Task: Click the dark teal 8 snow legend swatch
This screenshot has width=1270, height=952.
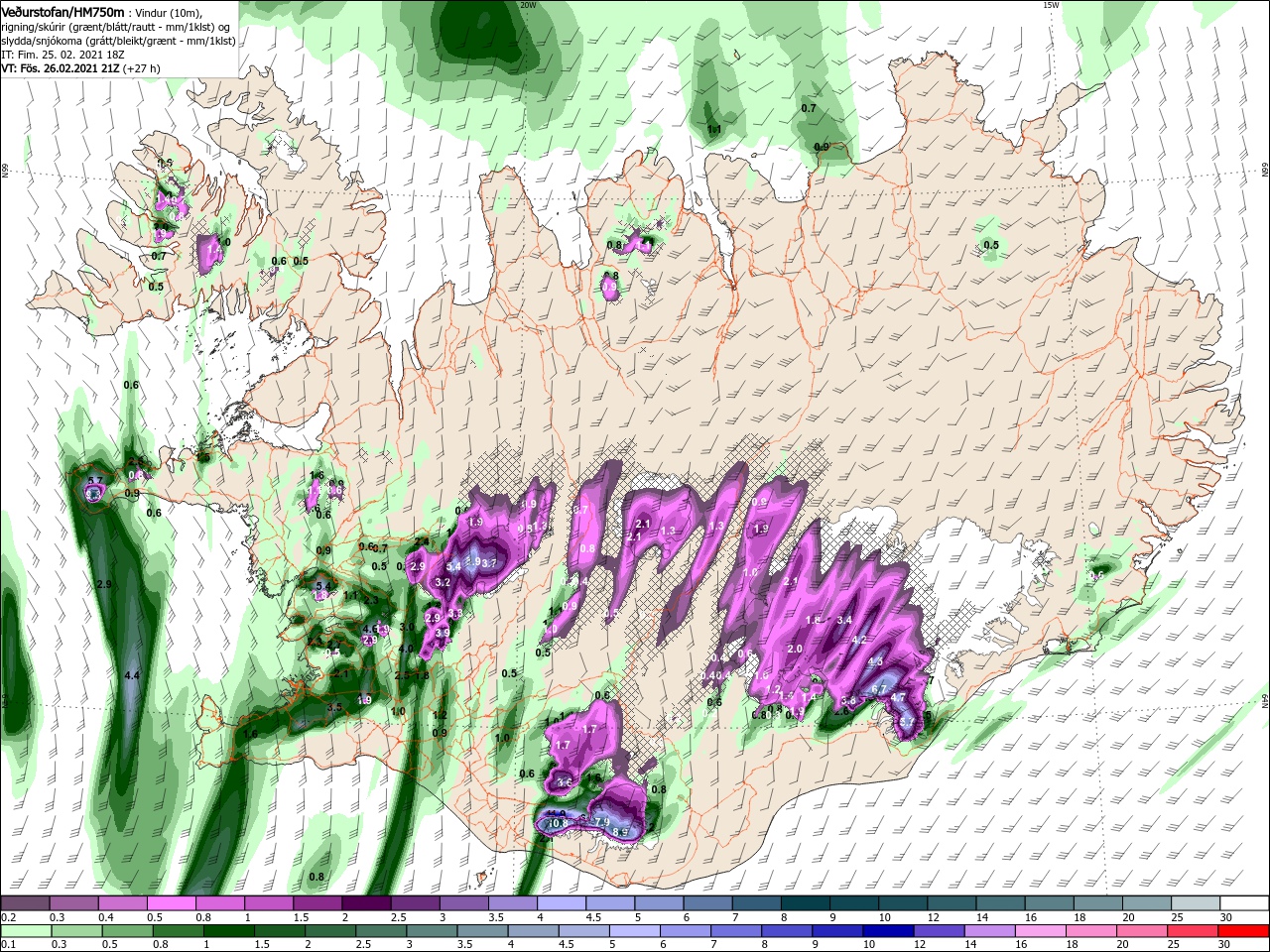Action: (805, 903)
